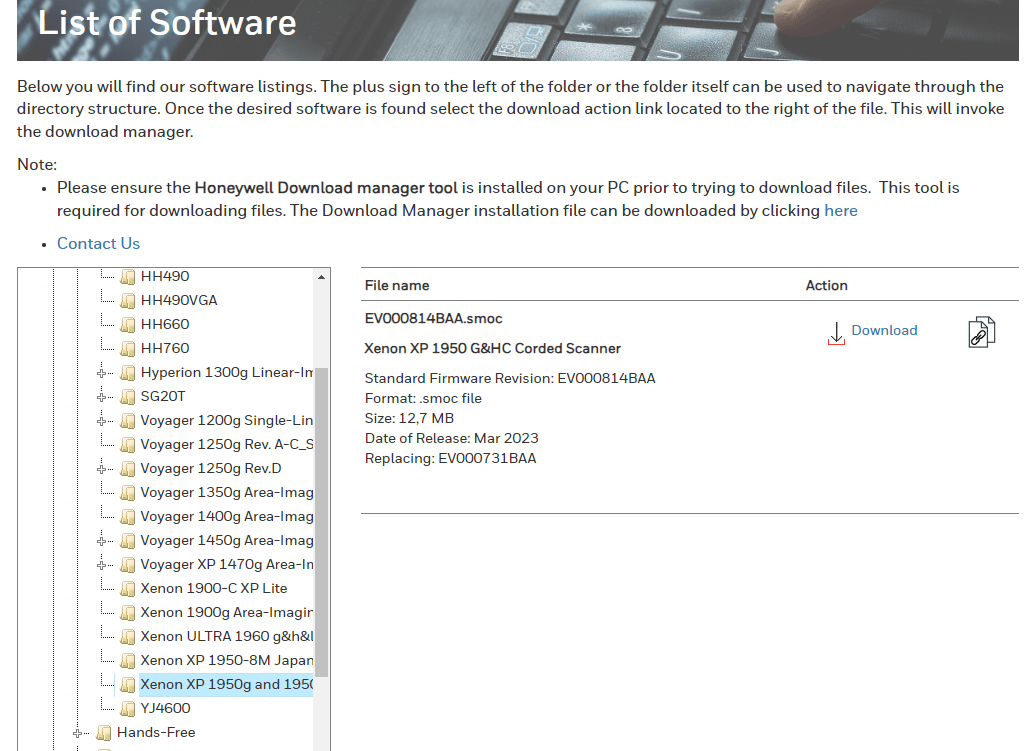Click the Voyager 1250g Rev. A-C folder icon
Viewport: 1035px width, 751px height.
click(128, 445)
